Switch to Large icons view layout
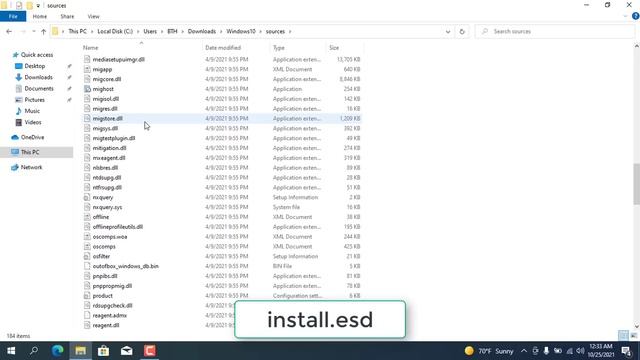This screenshot has width=640, height=360. pyautogui.click(x=633, y=336)
